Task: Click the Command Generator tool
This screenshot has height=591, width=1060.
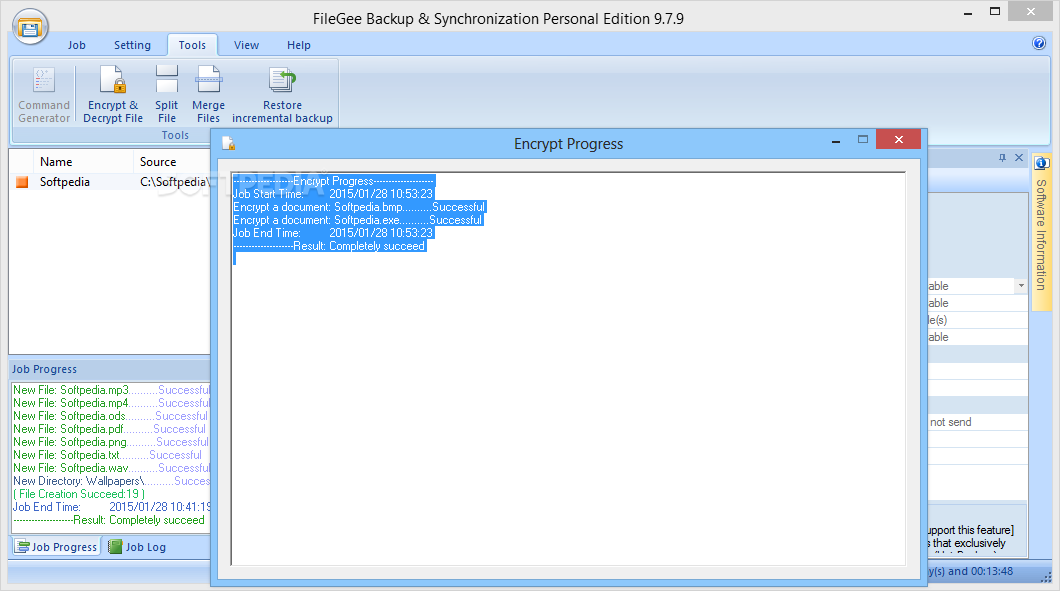Action: 44,94
